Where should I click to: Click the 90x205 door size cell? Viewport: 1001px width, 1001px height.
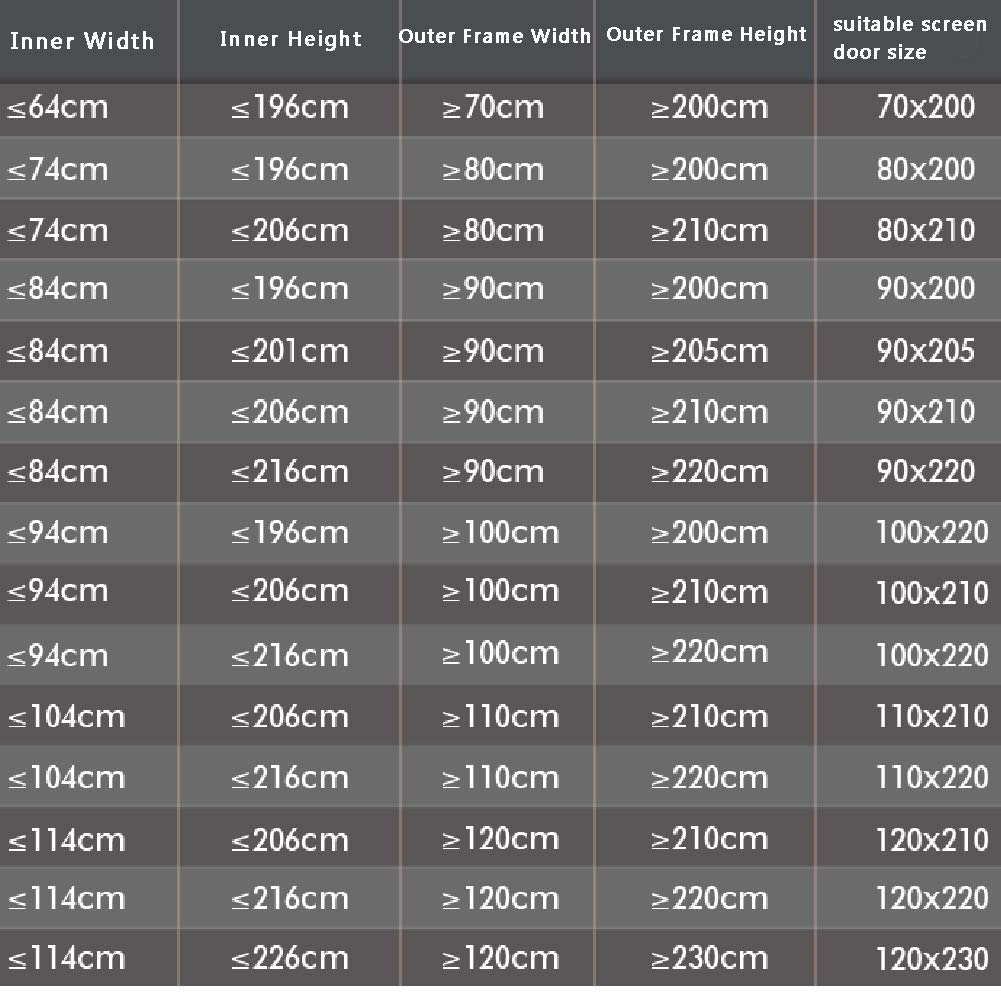[925, 351]
